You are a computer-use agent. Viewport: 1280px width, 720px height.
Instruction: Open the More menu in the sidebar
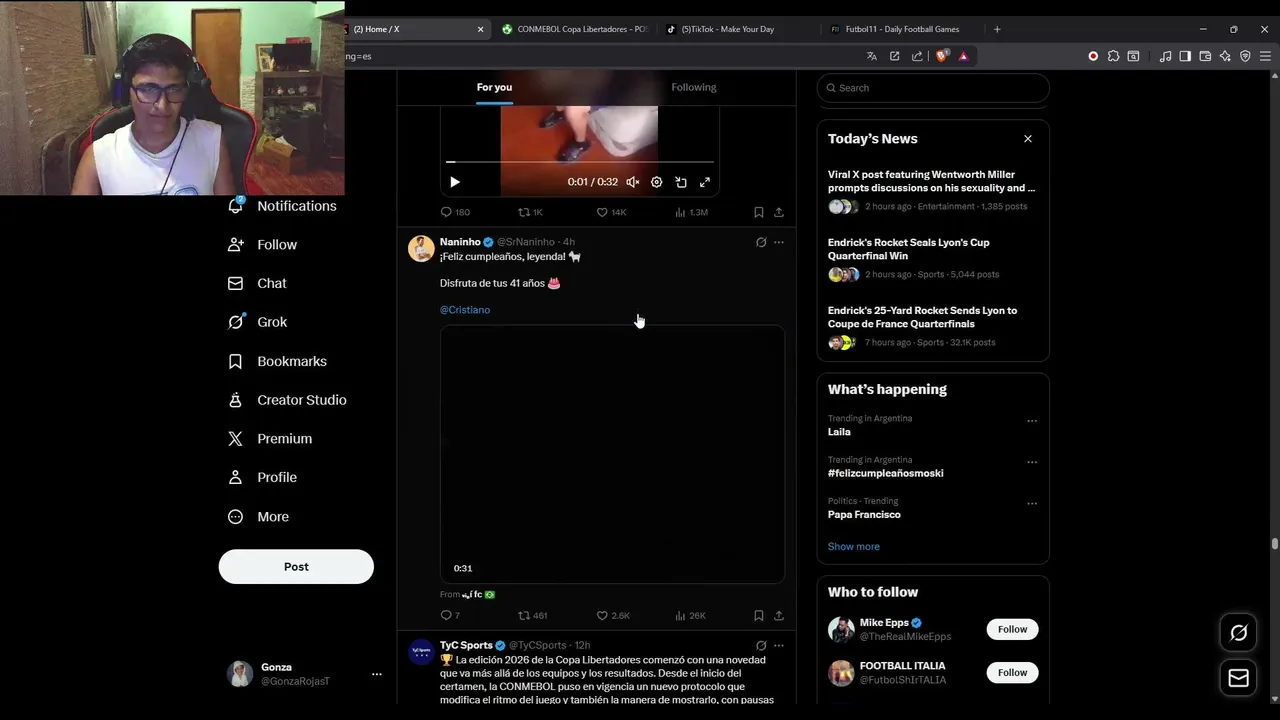pyautogui.click(x=259, y=517)
